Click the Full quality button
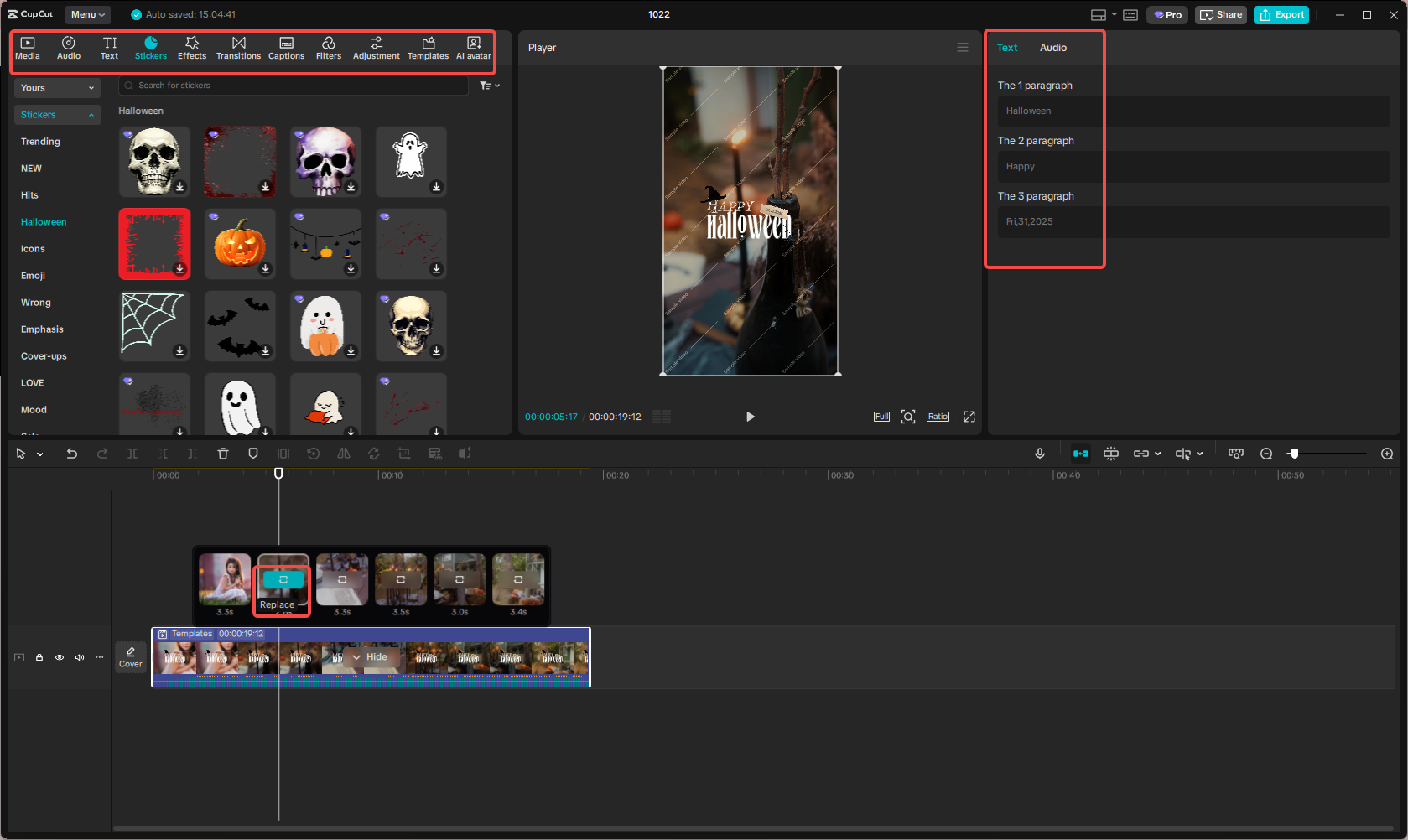 (881, 417)
